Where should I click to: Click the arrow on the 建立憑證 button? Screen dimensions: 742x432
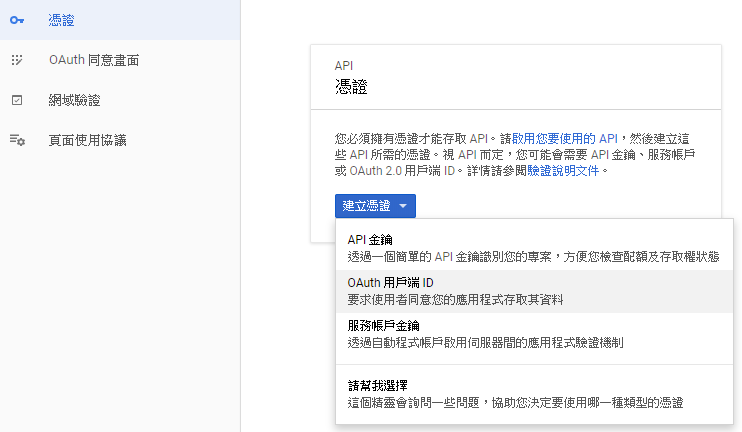point(403,206)
